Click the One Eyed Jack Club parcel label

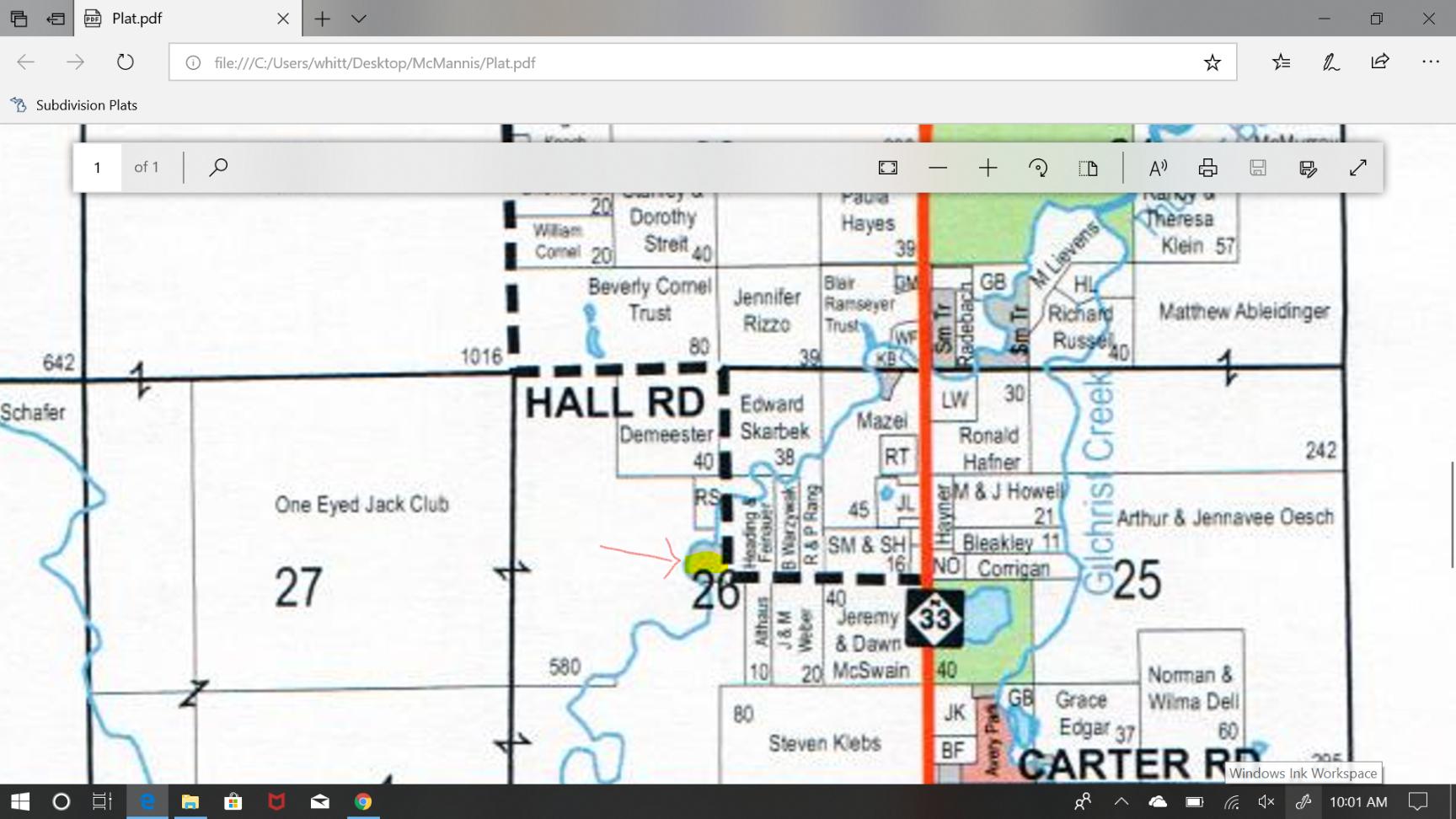(361, 505)
